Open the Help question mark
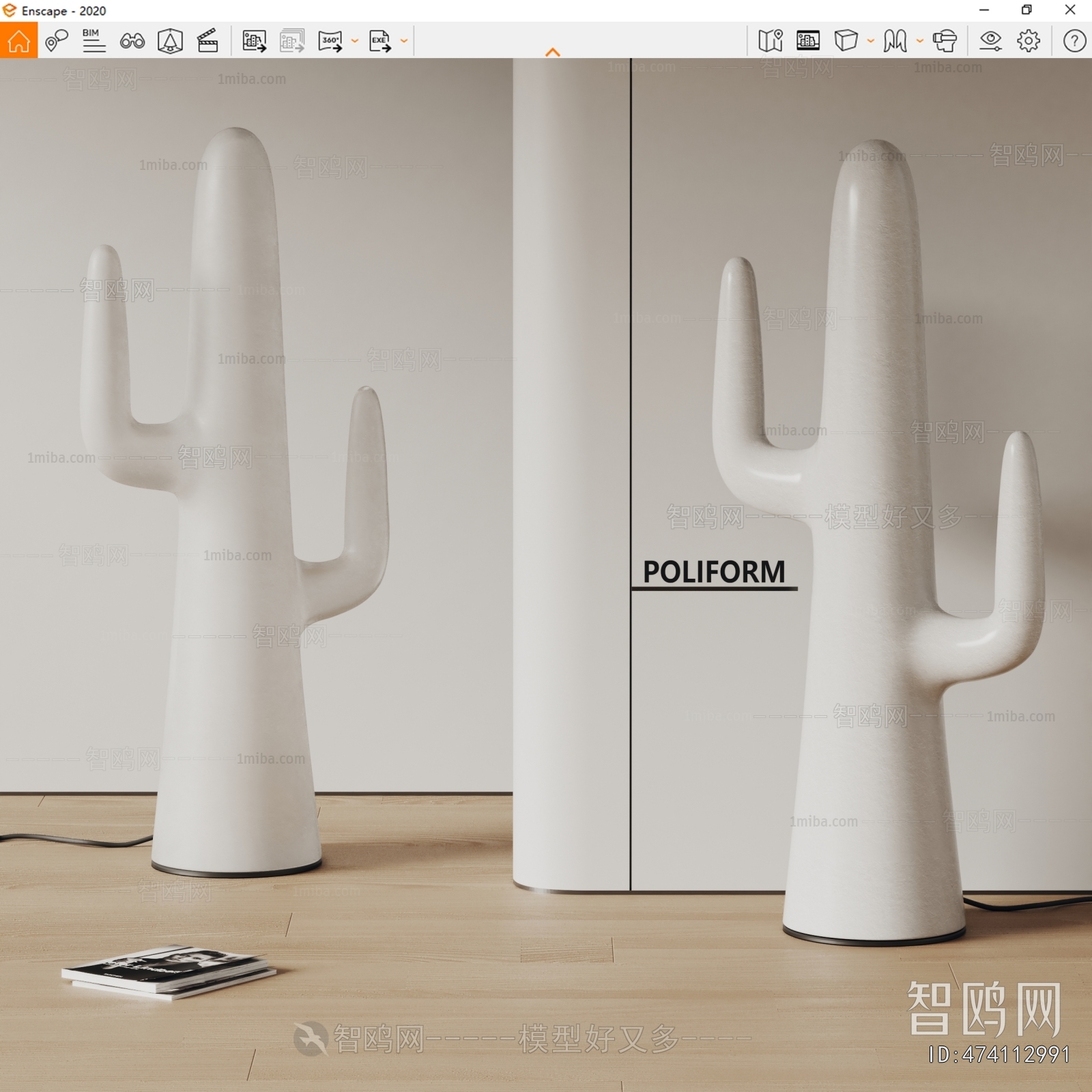The height and width of the screenshot is (1092, 1092). (x=1074, y=42)
